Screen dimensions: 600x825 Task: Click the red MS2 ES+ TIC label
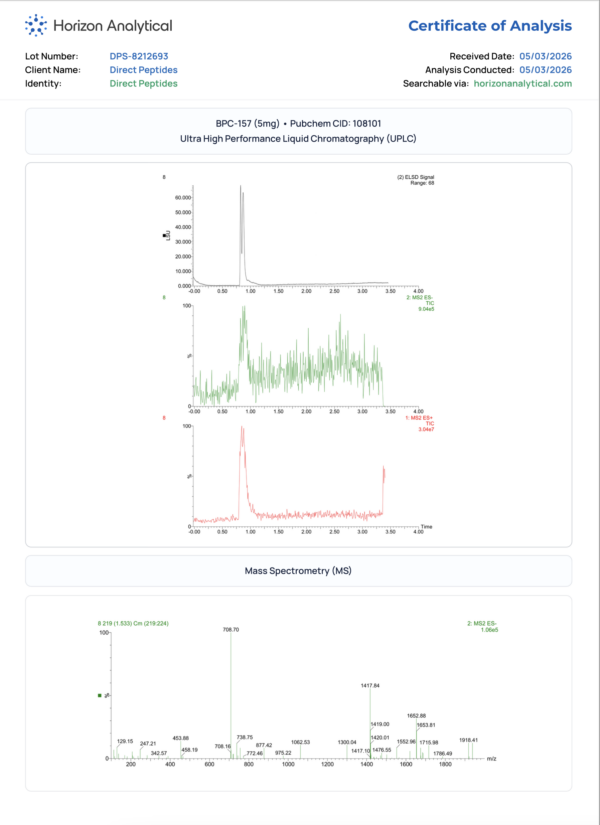(420, 424)
